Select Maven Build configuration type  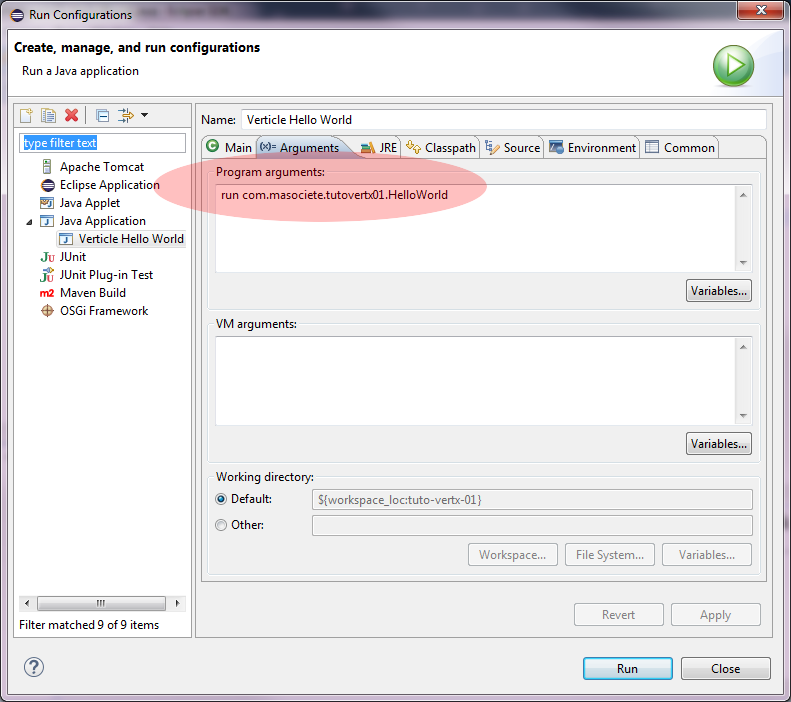click(92, 293)
